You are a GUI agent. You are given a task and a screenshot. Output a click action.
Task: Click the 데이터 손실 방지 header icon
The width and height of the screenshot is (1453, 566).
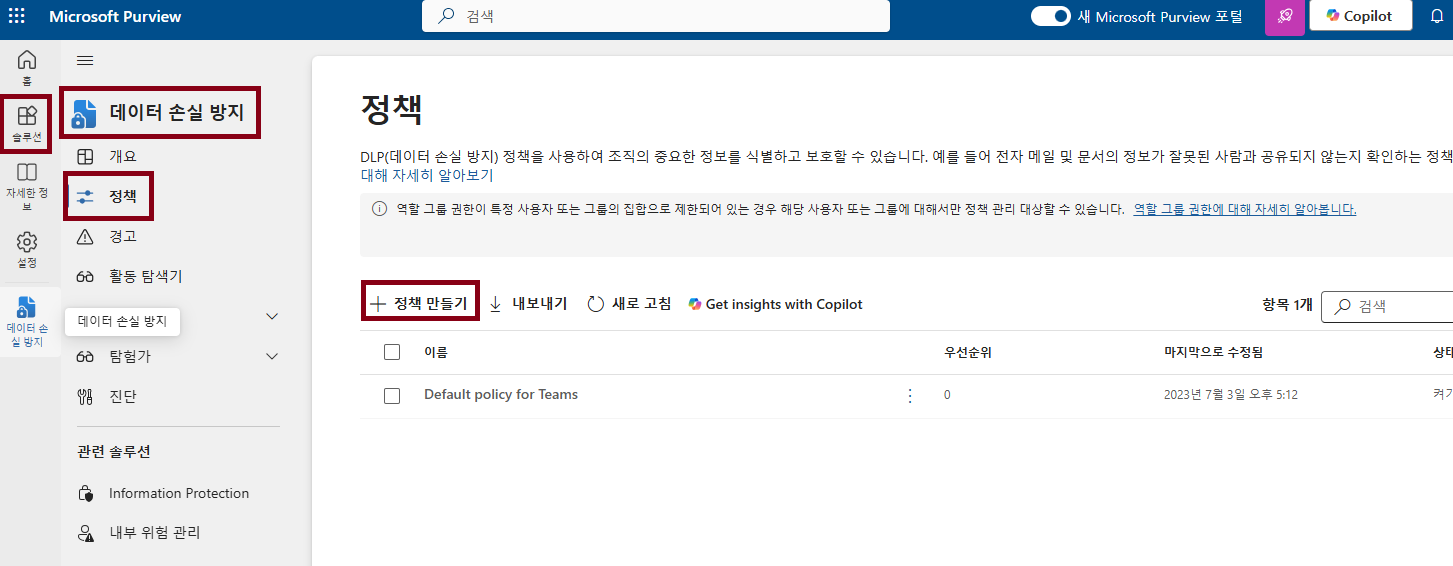[85, 113]
